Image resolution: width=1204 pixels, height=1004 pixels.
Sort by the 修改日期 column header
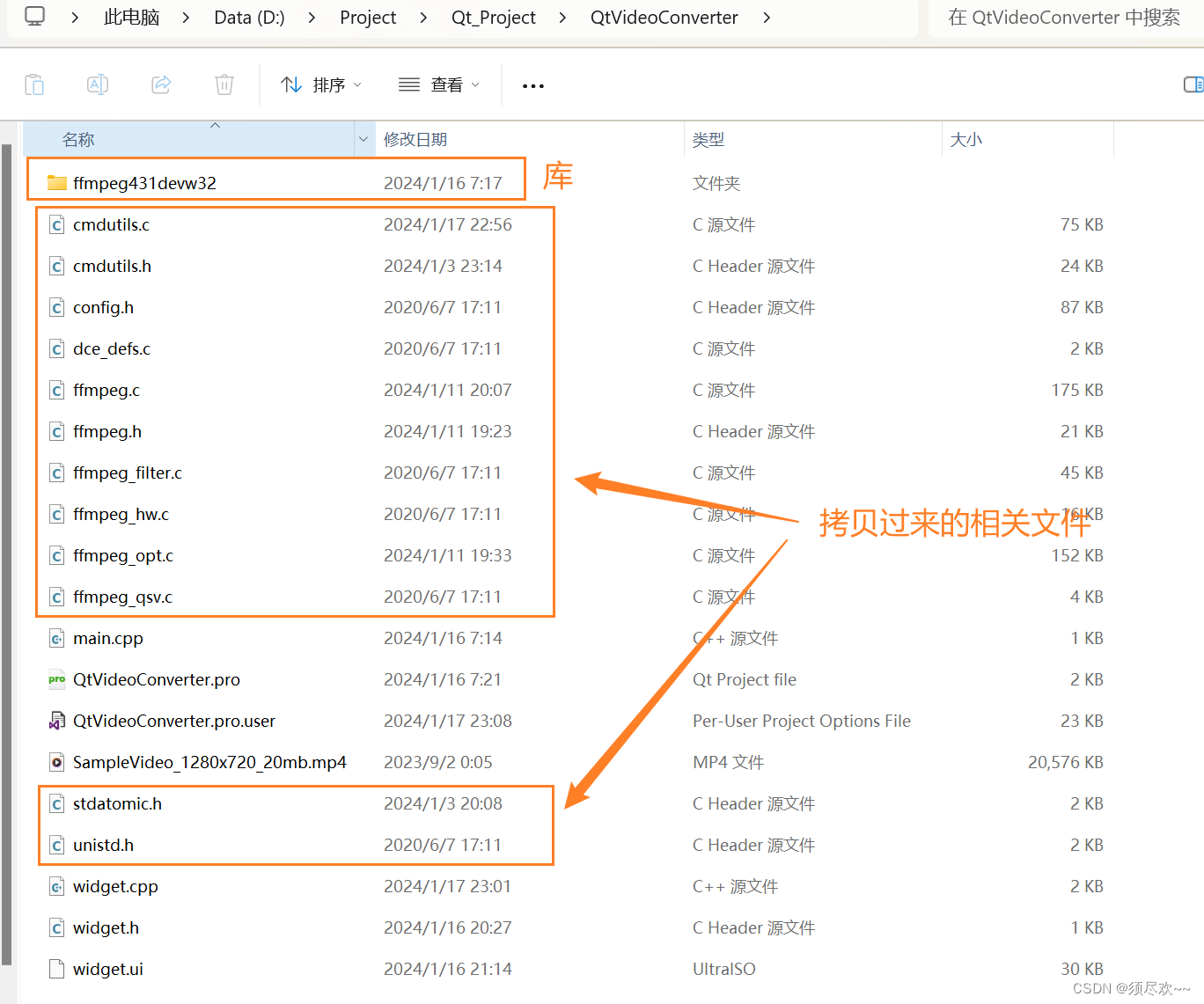click(529, 139)
